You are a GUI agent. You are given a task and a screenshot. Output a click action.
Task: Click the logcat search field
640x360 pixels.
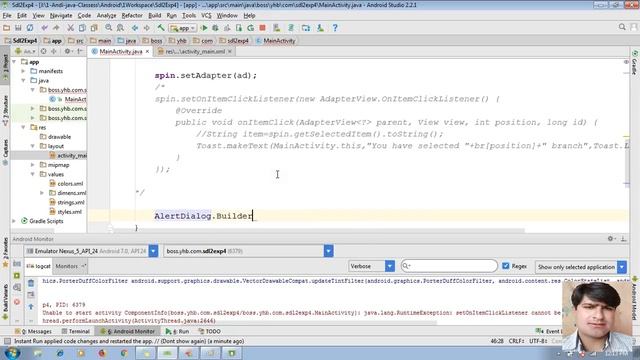449,266
